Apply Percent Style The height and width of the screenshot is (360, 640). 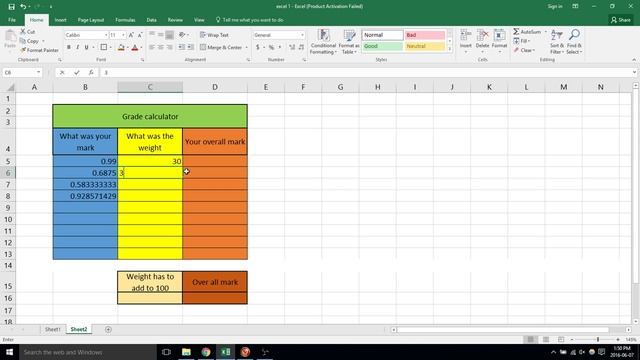tap(271, 47)
